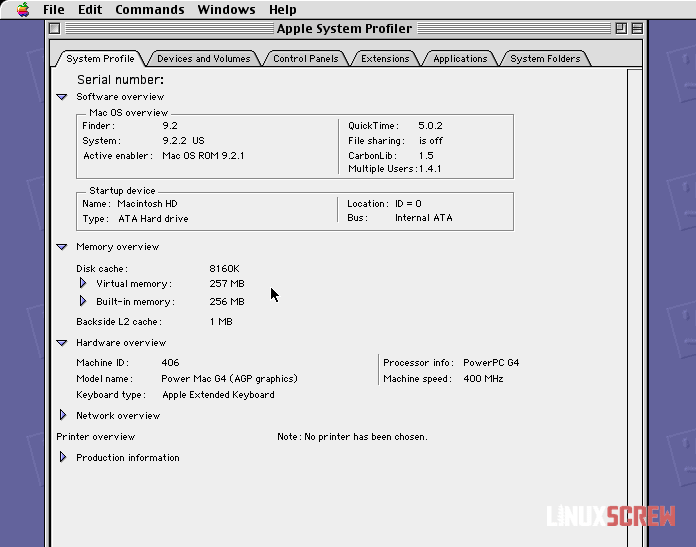Collapse the Memory overview section

pos(62,247)
